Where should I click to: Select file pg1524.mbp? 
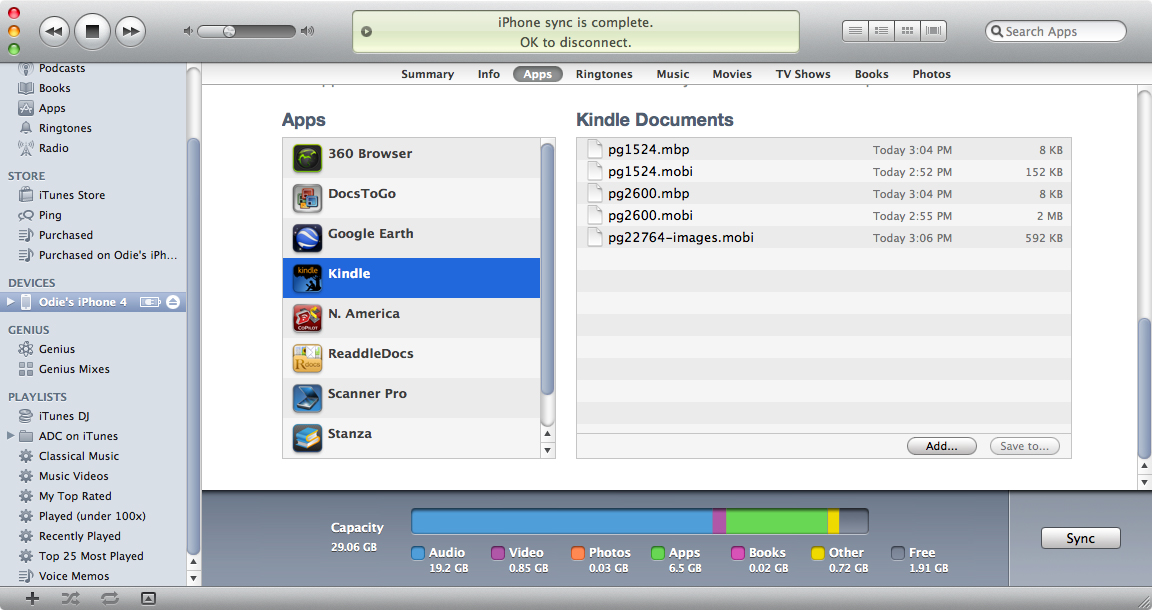point(824,149)
